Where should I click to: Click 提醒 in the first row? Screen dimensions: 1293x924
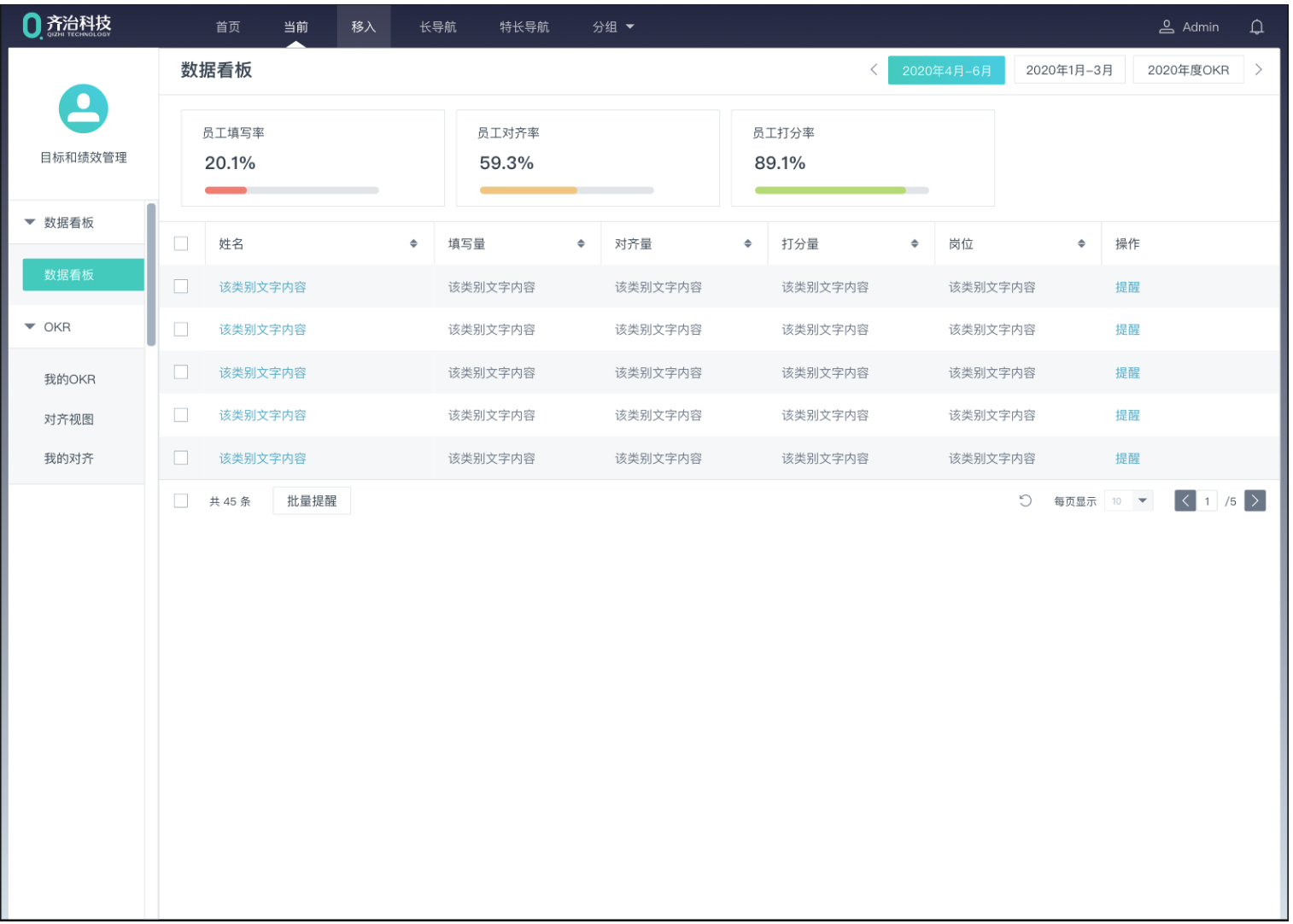pyautogui.click(x=1127, y=287)
